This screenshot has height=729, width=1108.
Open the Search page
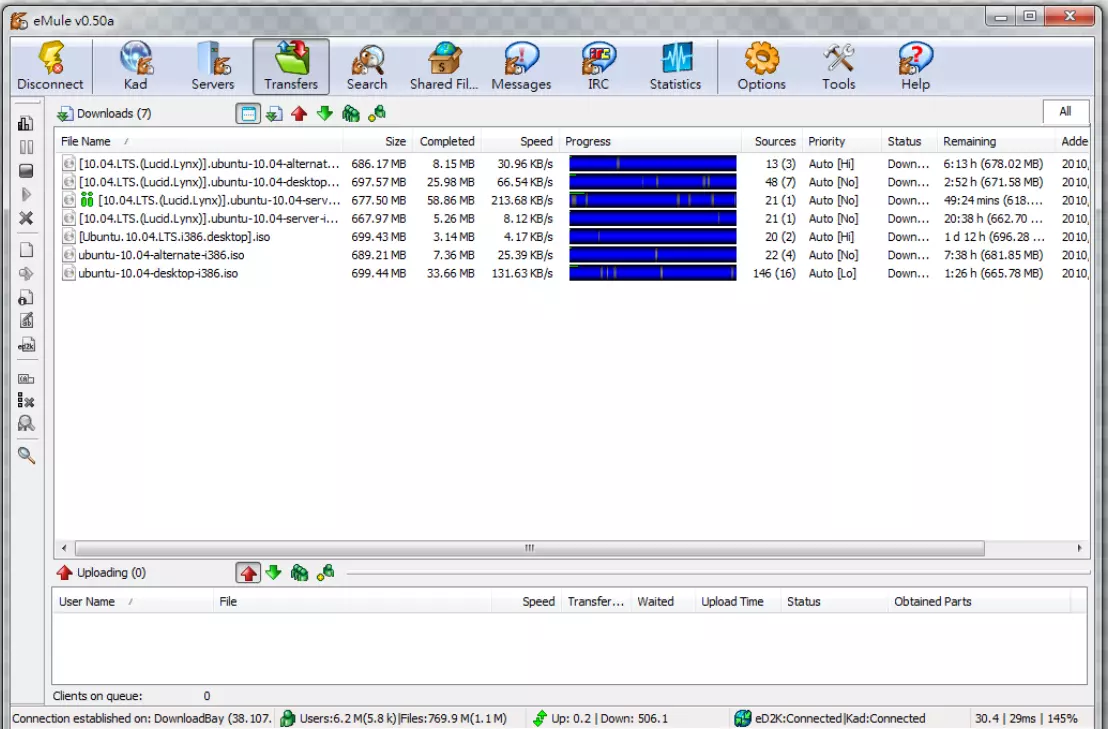[x=367, y=66]
